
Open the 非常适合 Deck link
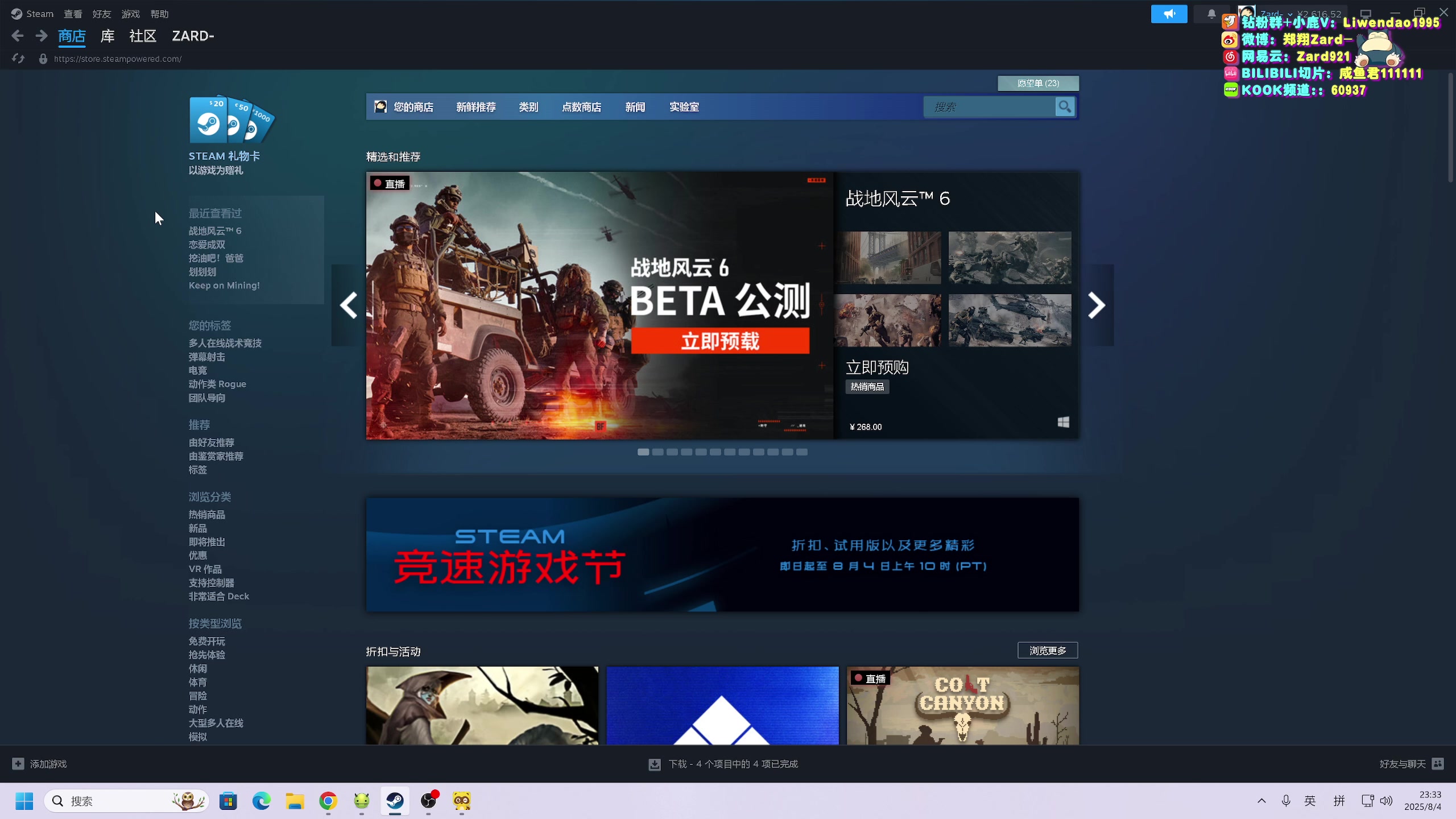point(219,596)
